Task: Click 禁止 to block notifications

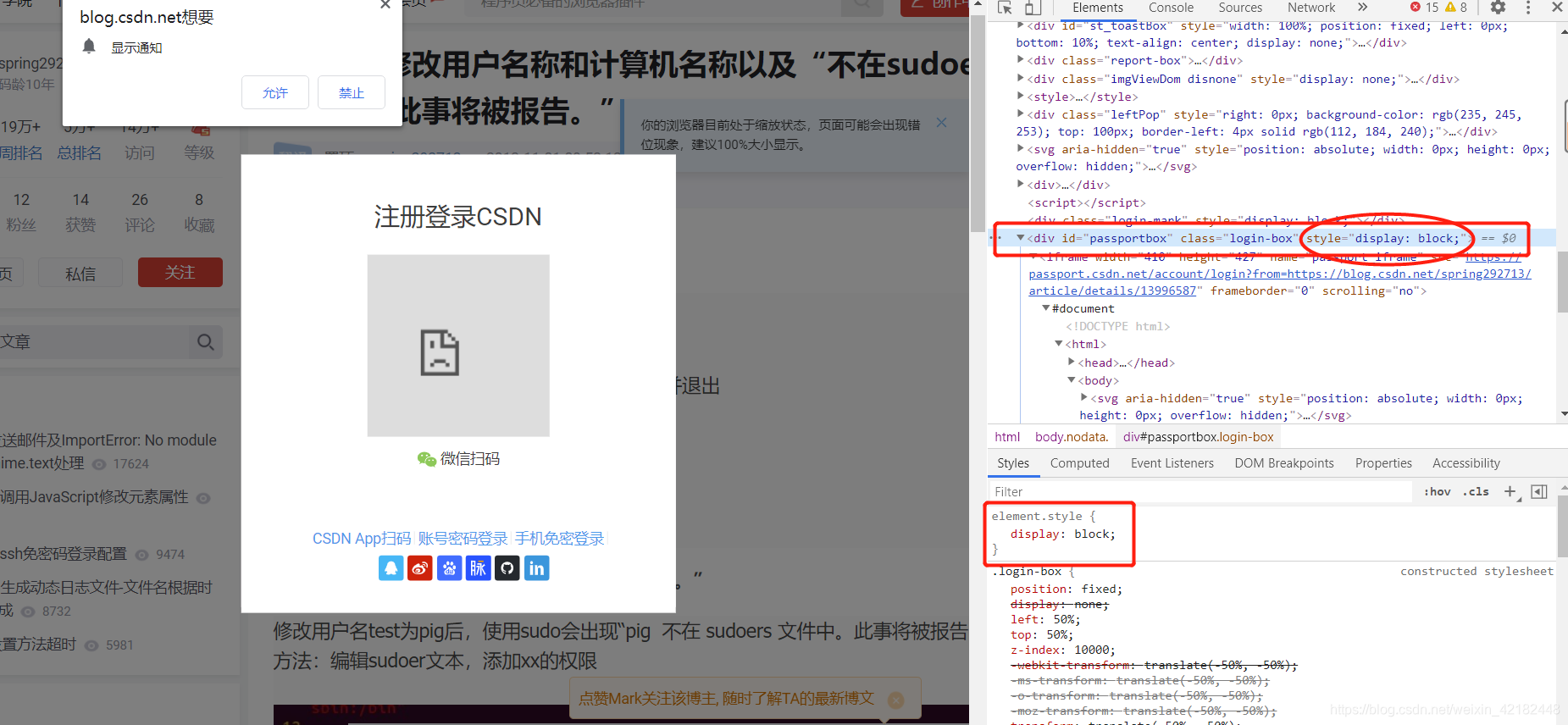Action: [352, 92]
